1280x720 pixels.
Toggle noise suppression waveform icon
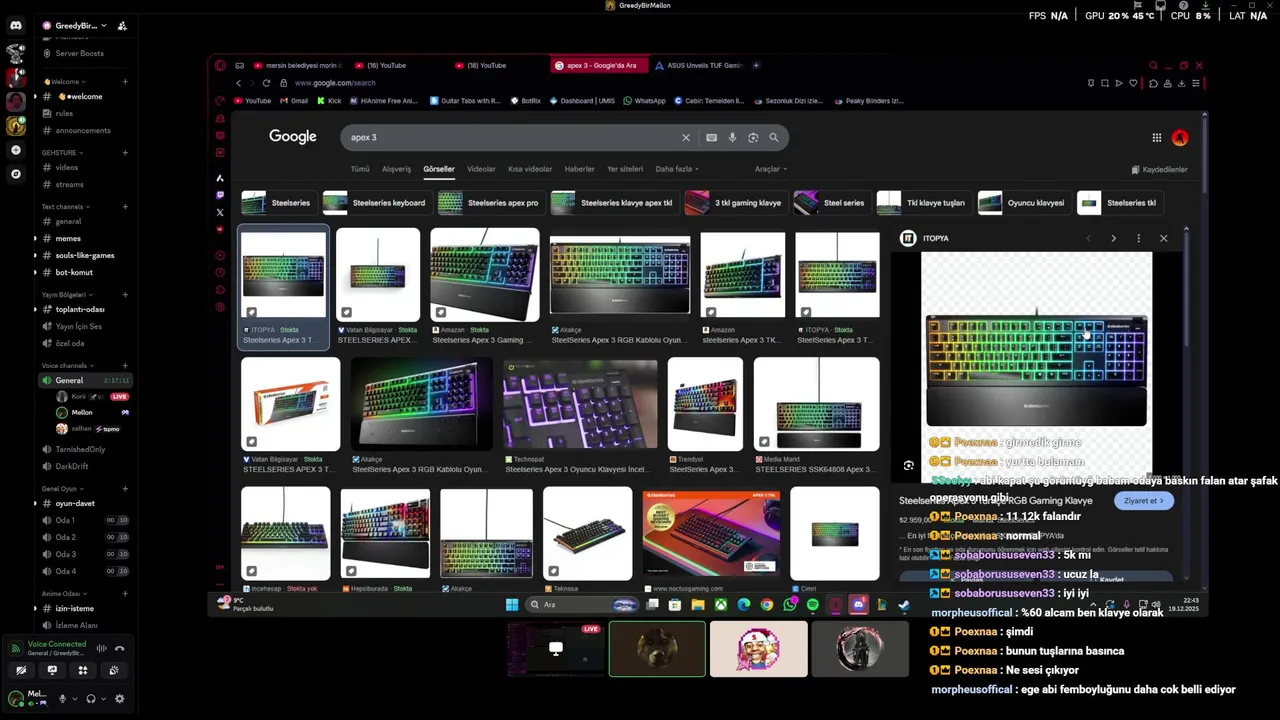click(x=101, y=648)
